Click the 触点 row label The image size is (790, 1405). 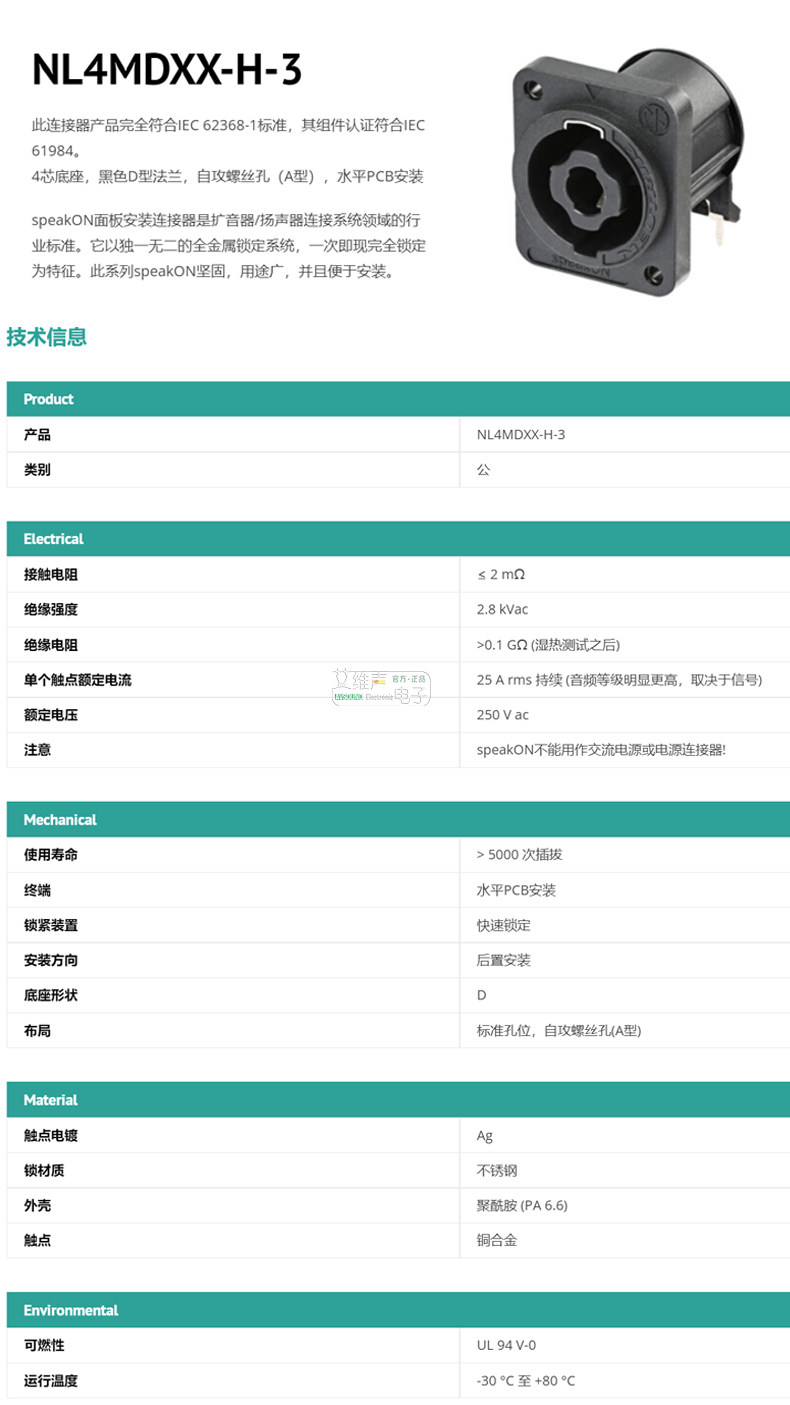[x=37, y=1240]
